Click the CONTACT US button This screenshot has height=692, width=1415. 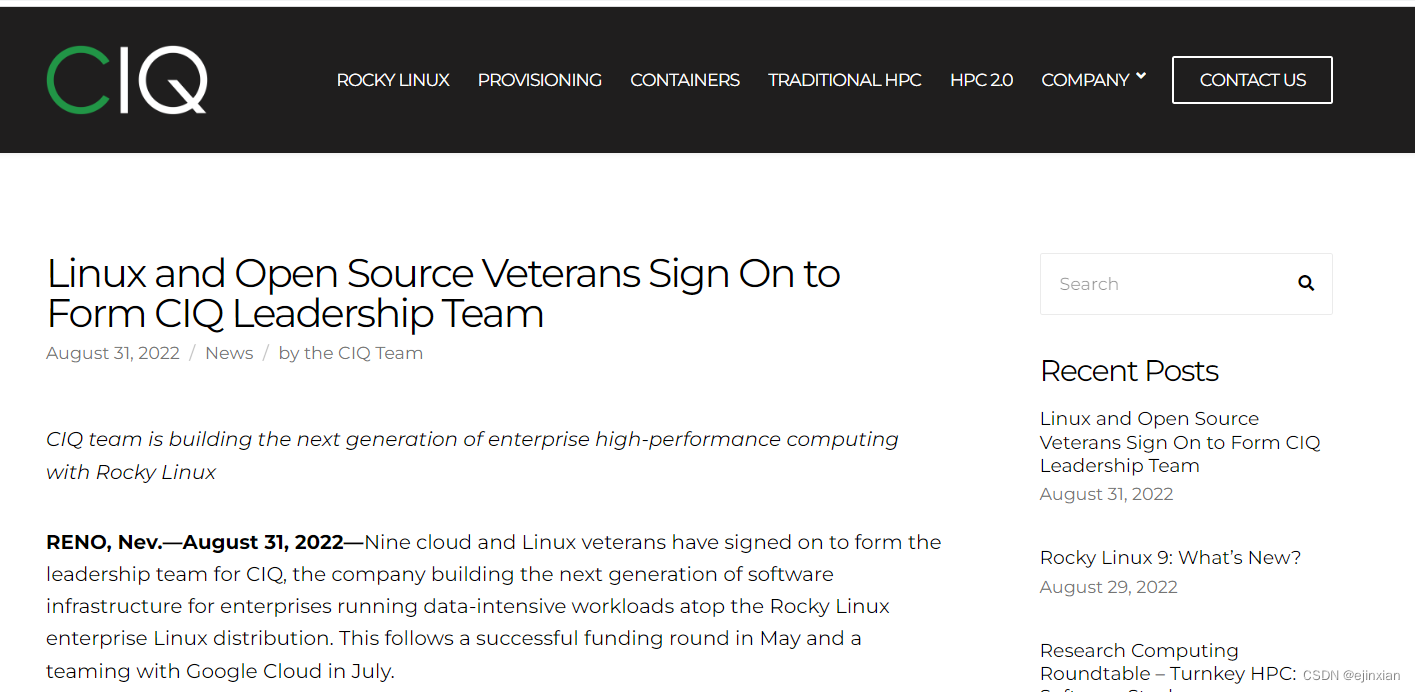1252,80
